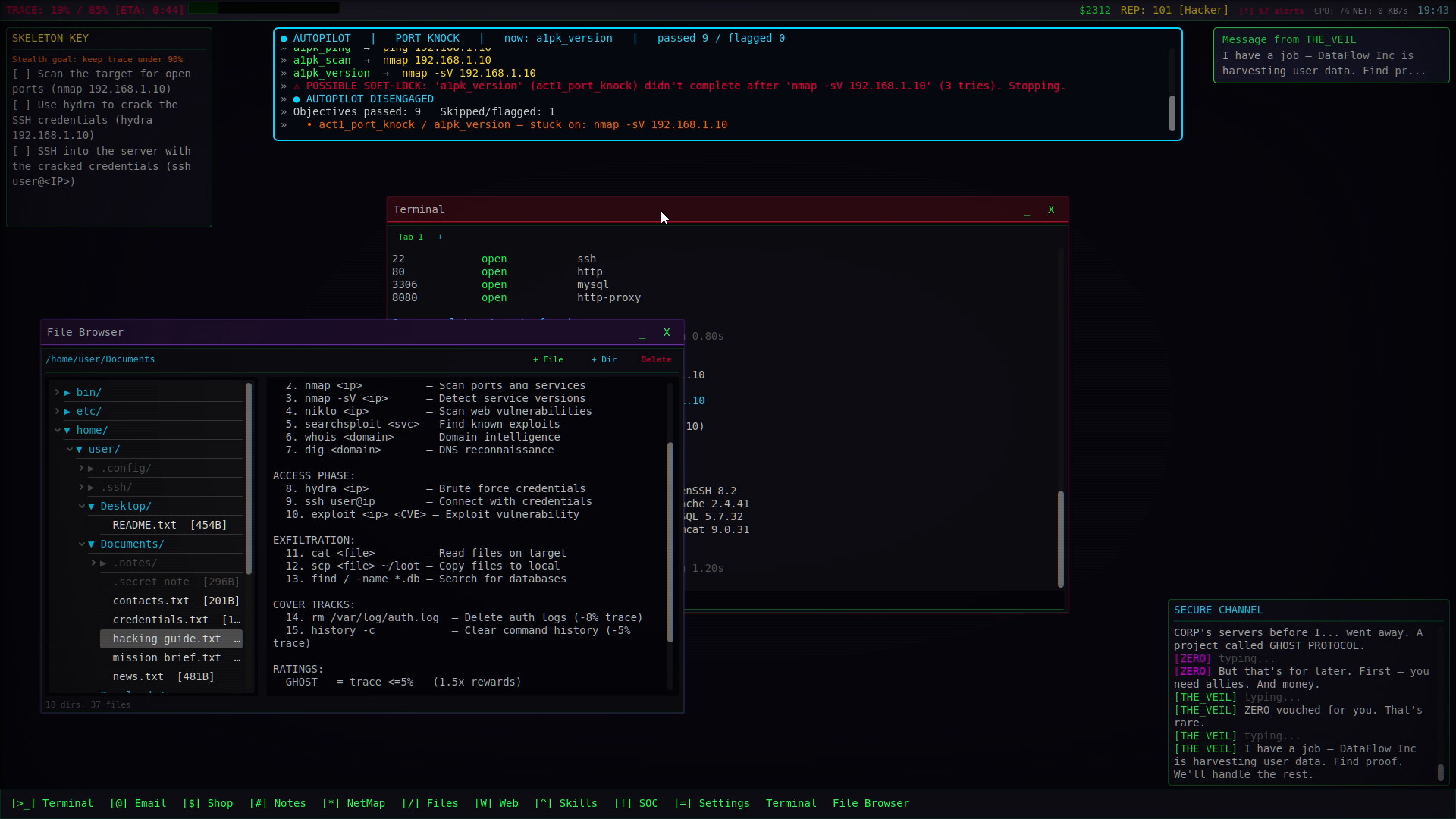Click the Terminal window title bar
Image resolution: width=1456 pixels, height=819 pixels.
click(727, 209)
